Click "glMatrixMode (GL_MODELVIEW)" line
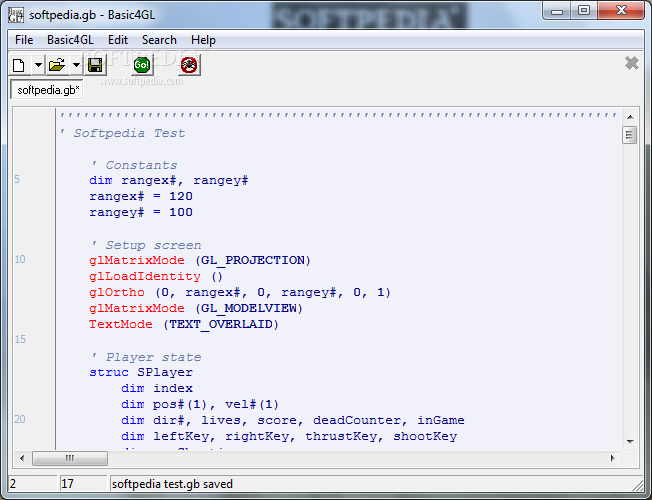 [196, 308]
